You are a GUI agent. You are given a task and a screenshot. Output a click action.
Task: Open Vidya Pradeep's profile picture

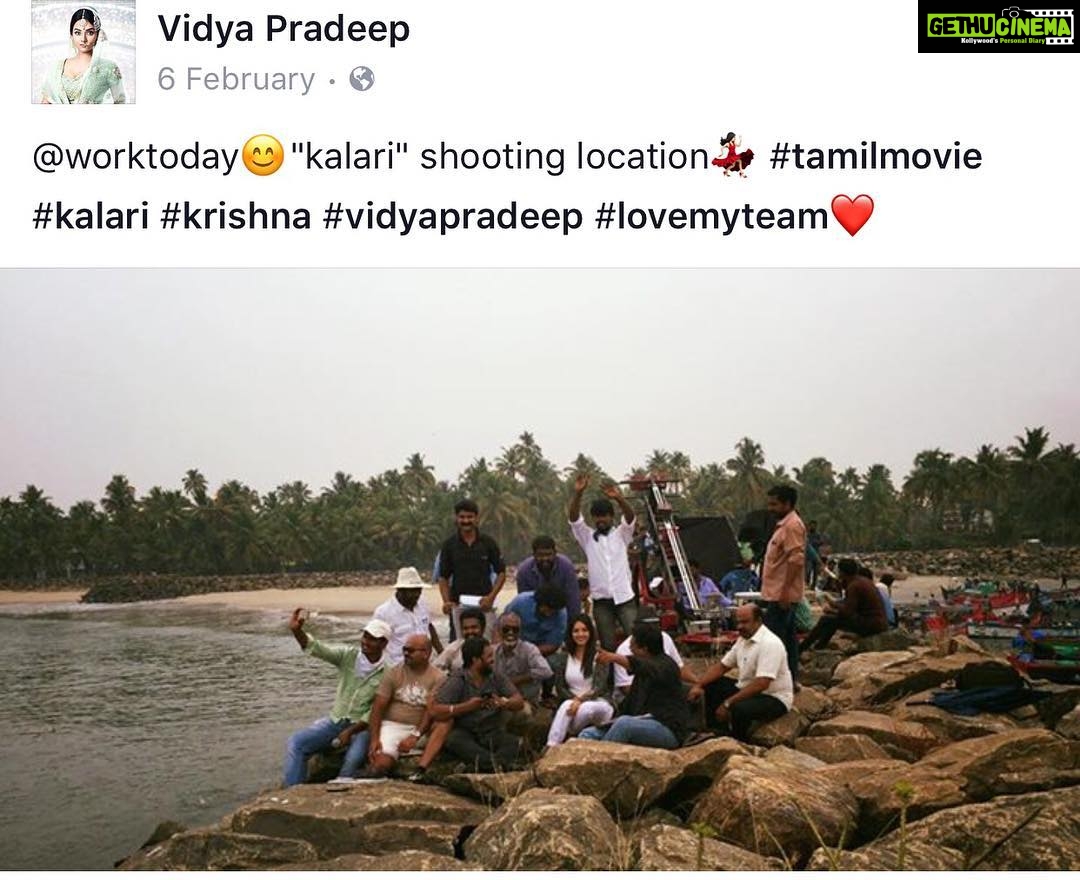pyautogui.click(x=83, y=52)
